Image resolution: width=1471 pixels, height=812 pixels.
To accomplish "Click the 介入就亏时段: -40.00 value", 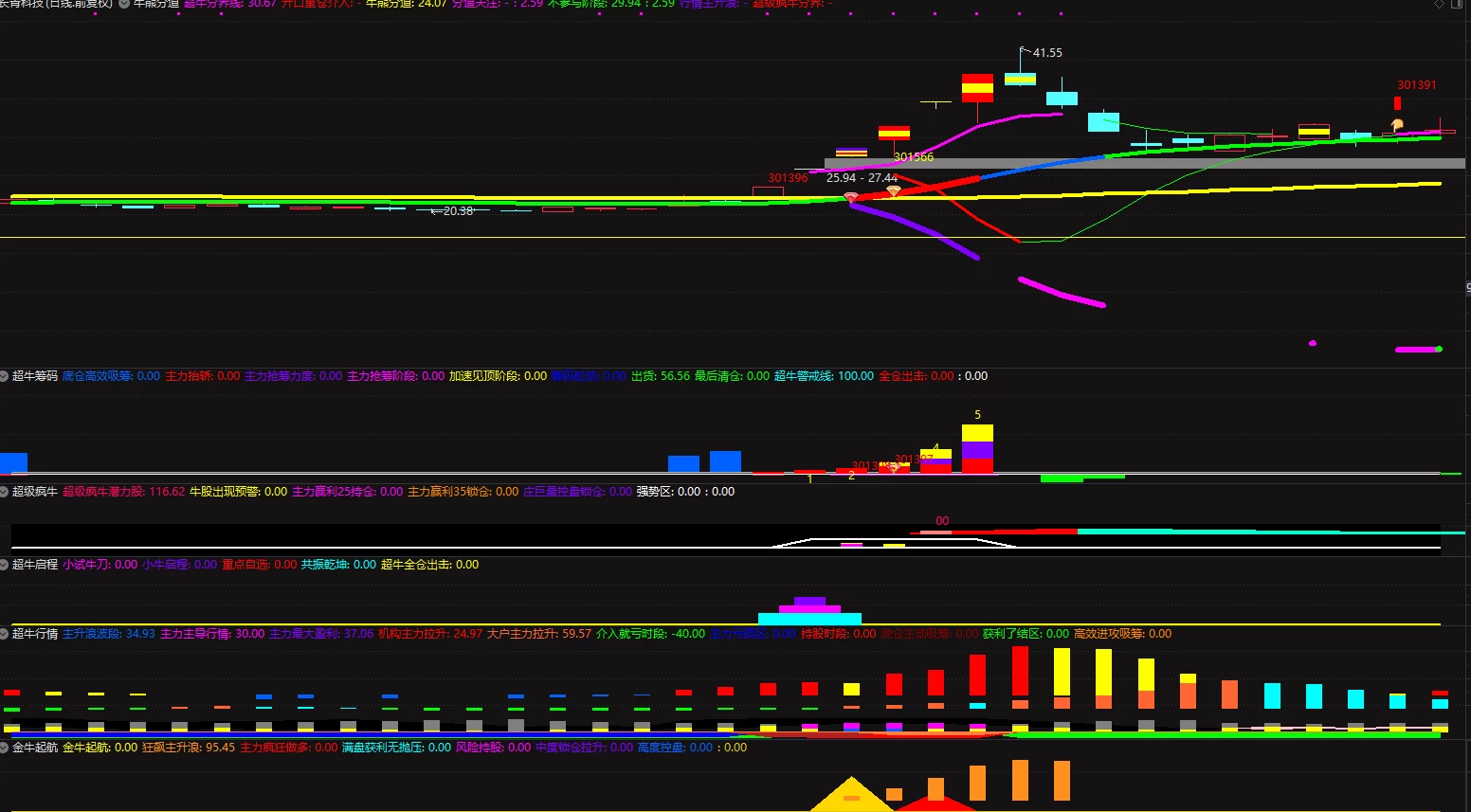I will [650, 634].
